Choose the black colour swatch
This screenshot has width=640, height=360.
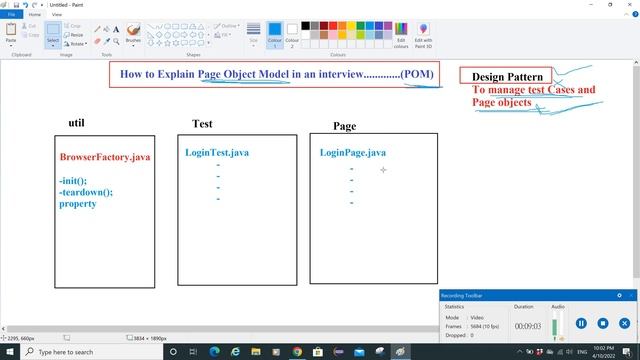(305, 26)
